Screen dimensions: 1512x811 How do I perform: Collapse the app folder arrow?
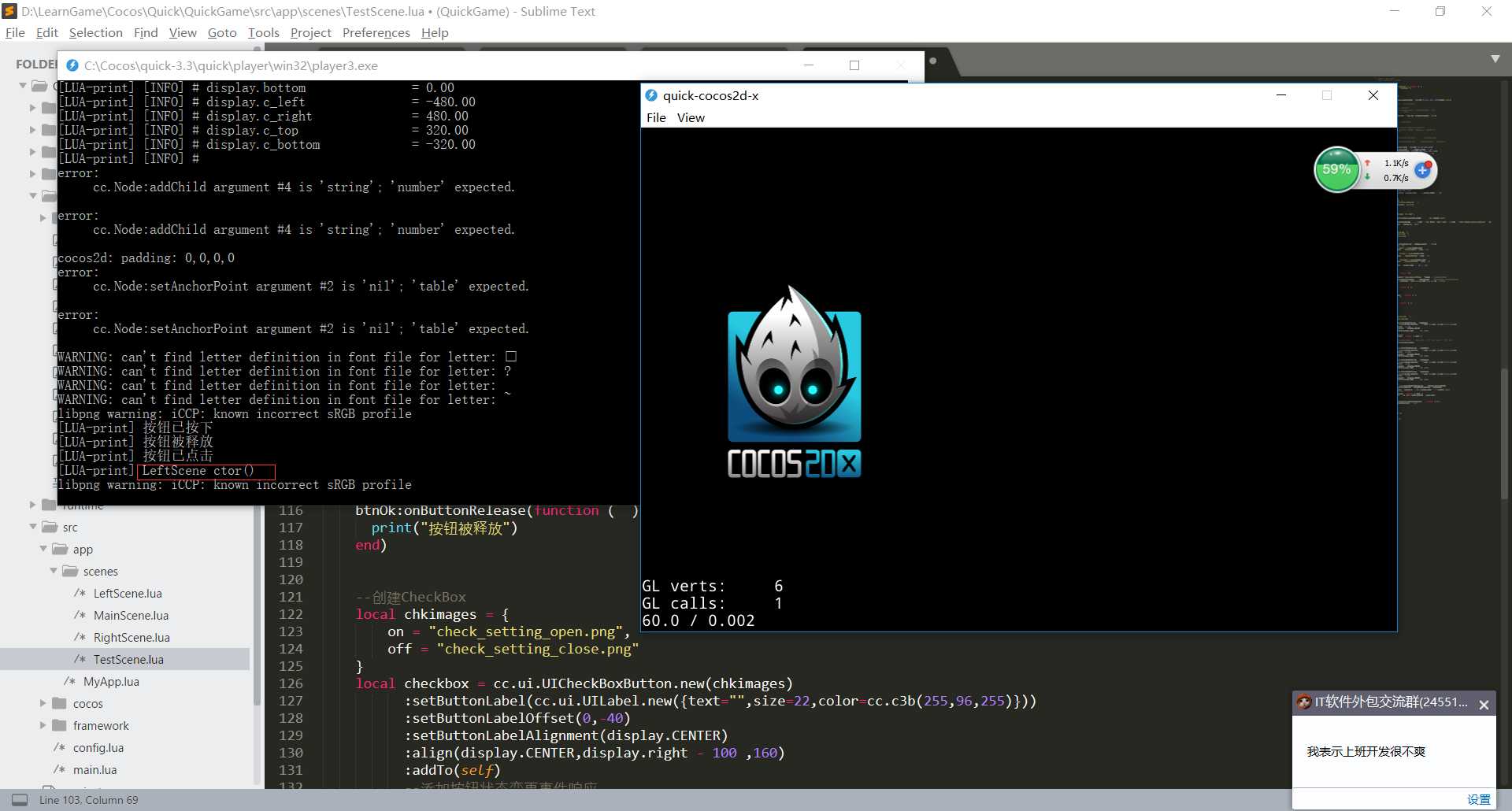pos(43,549)
